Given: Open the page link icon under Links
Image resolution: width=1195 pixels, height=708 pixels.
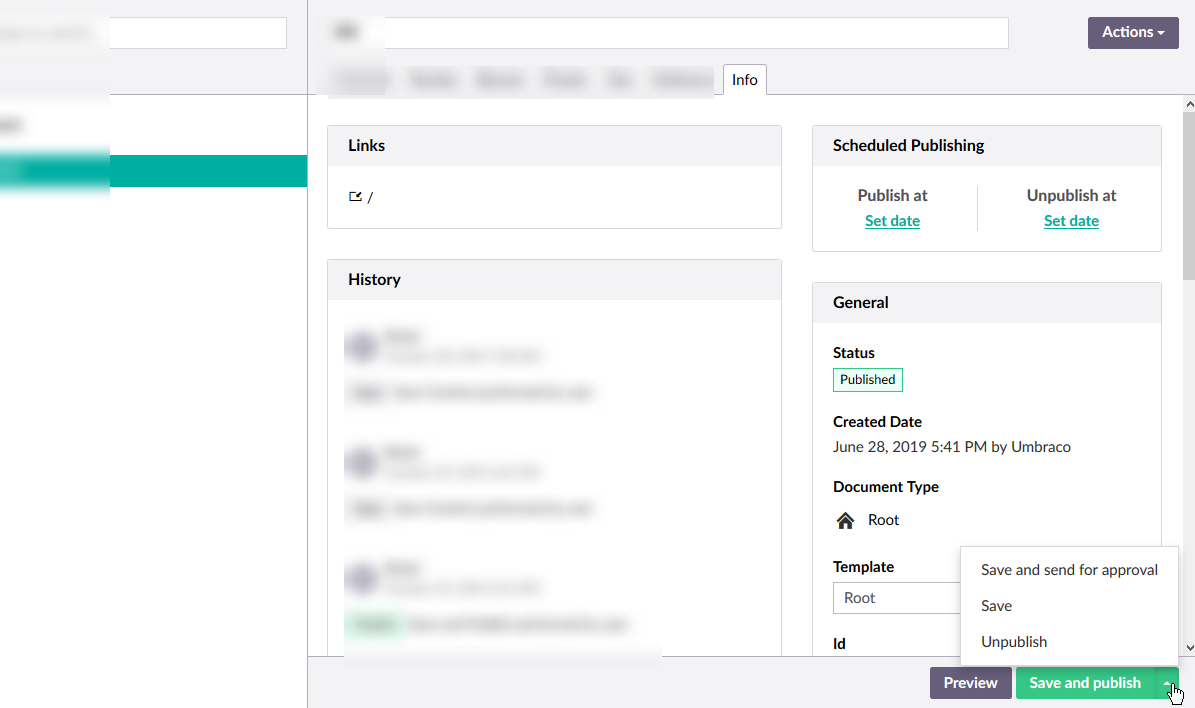Looking at the screenshot, I should (x=355, y=196).
